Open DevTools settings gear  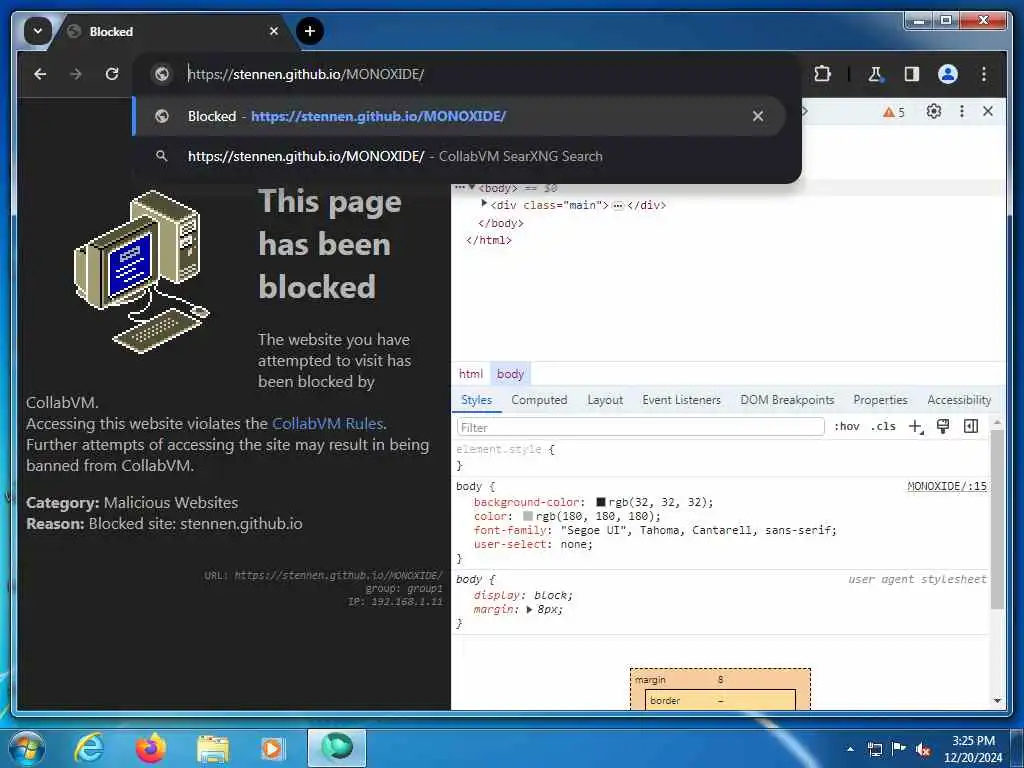click(x=934, y=111)
